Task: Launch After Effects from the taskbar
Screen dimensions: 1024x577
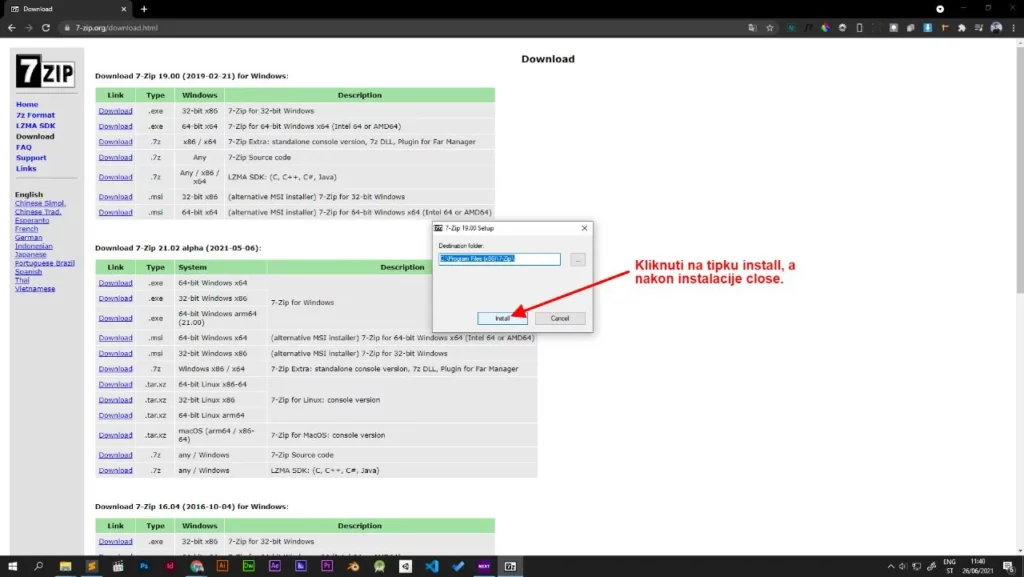Action: point(275,567)
